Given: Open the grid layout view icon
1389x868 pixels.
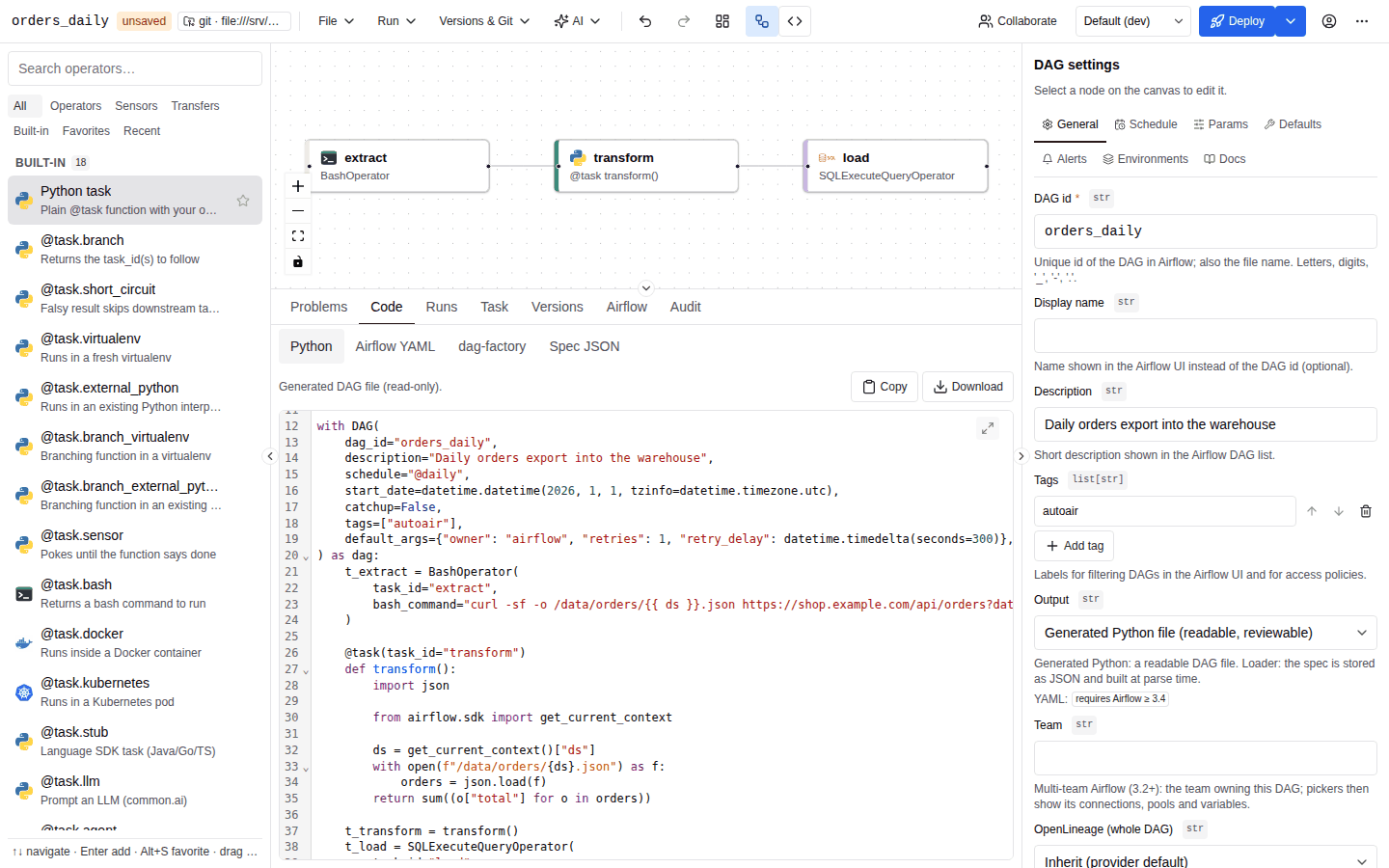Looking at the screenshot, I should coord(722,21).
